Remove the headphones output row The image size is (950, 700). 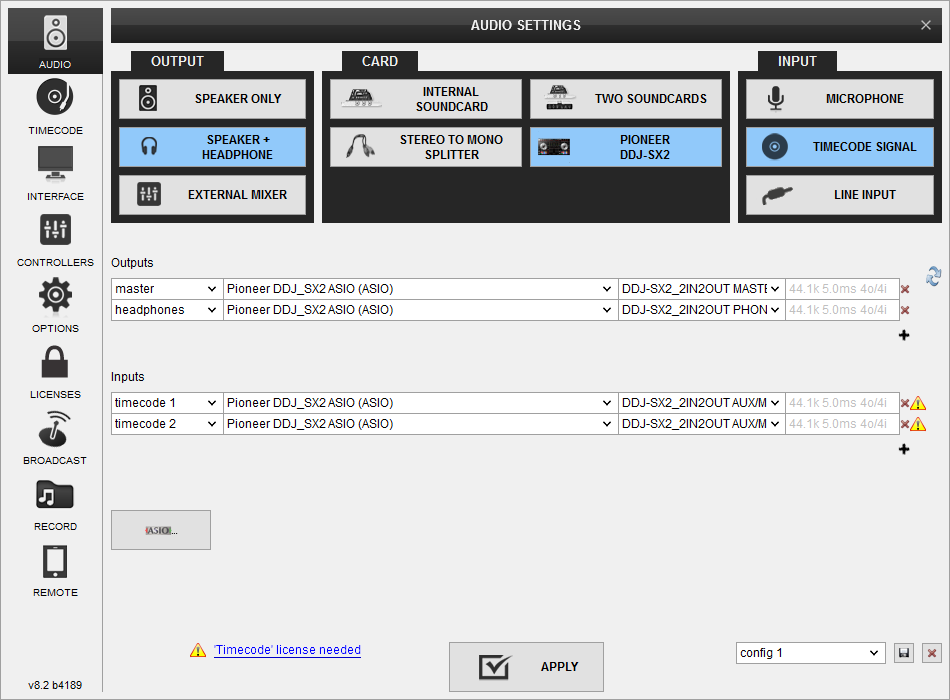[905, 310]
